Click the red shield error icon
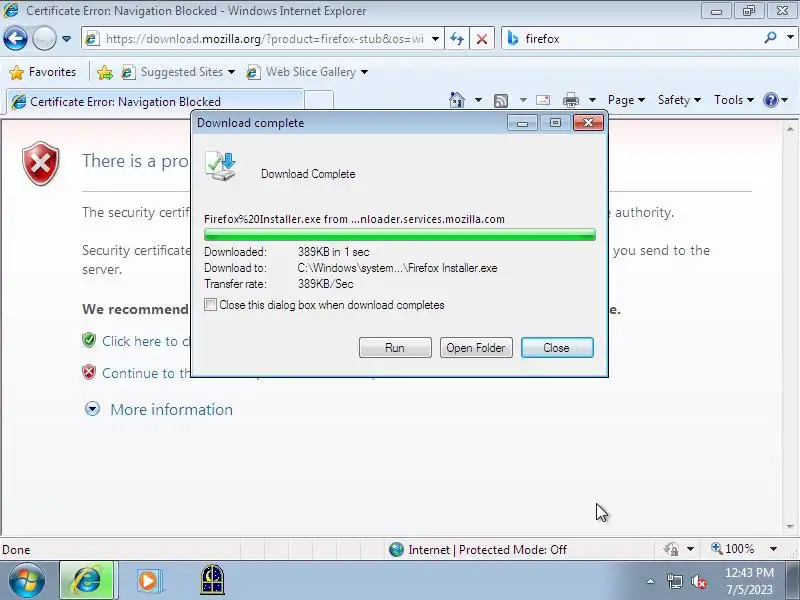 (x=41, y=163)
